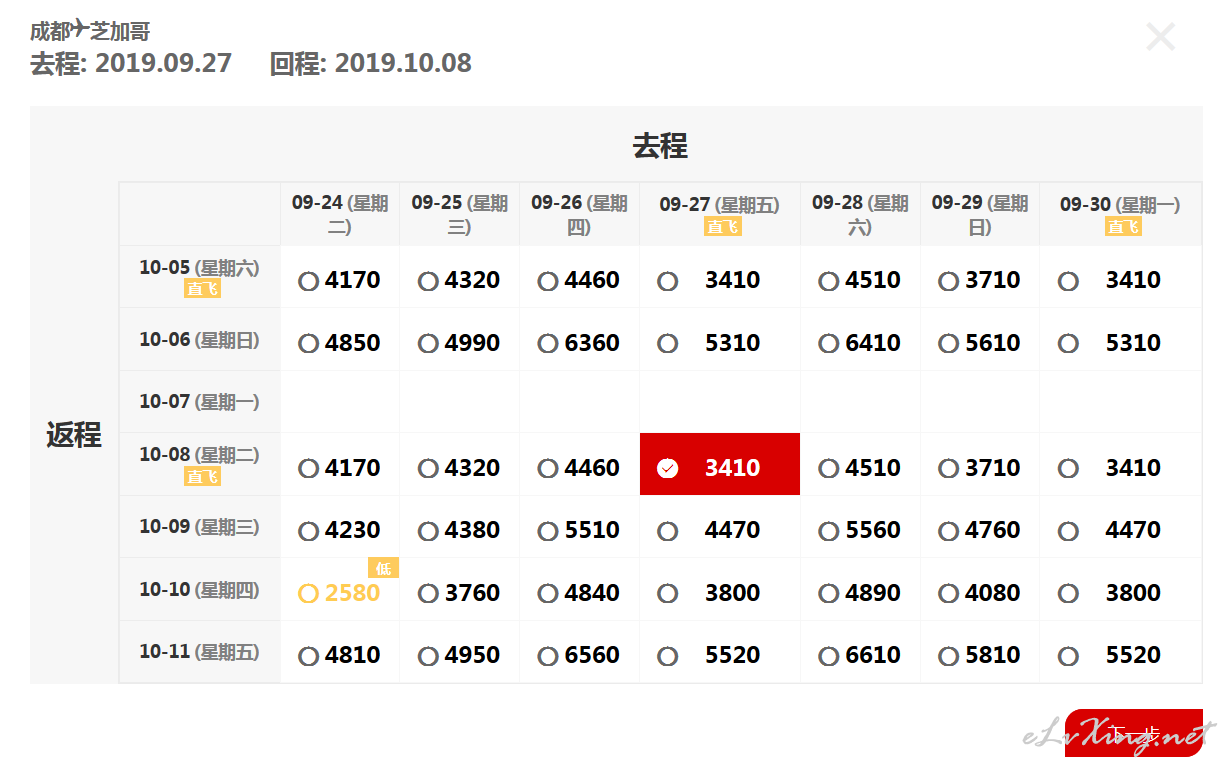1227x769 pixels.
Task: Select the lowest fare 2580 radio button
Action: coord(308,594)
